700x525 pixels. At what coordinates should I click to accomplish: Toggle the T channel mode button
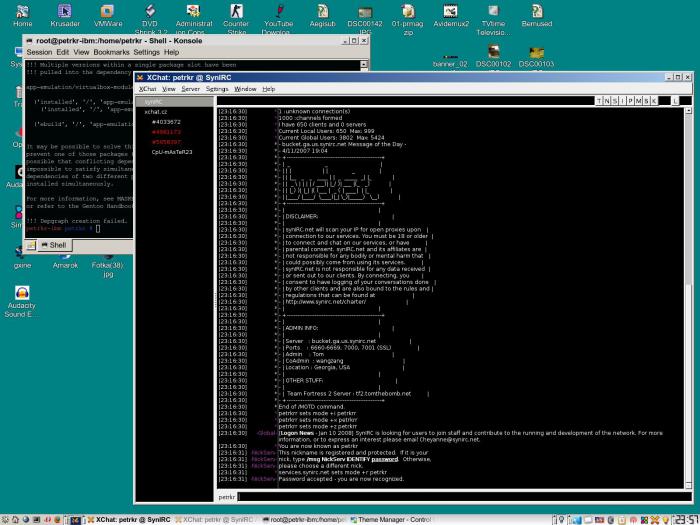coord(599,101)
